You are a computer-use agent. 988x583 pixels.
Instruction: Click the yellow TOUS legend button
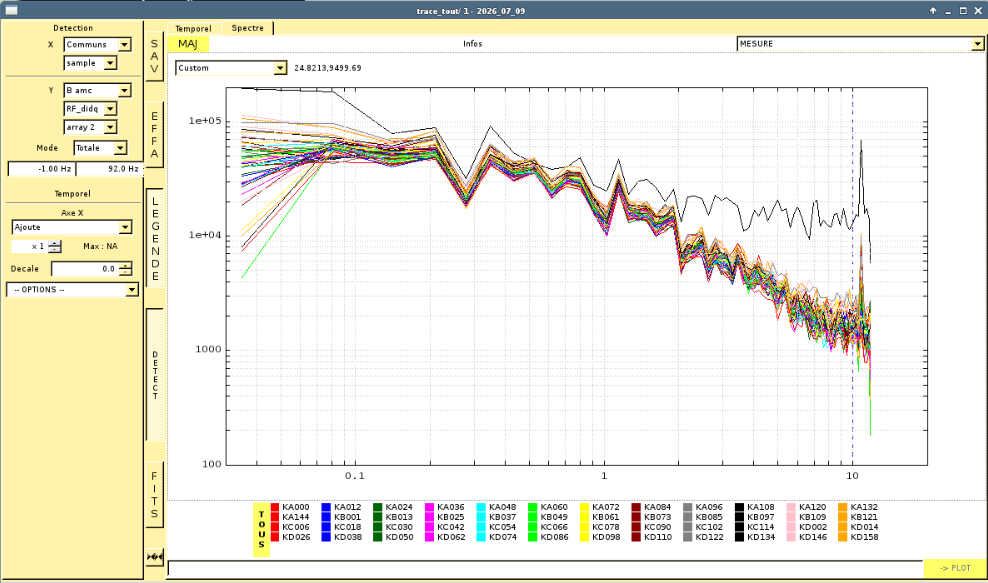coord(261,529)
